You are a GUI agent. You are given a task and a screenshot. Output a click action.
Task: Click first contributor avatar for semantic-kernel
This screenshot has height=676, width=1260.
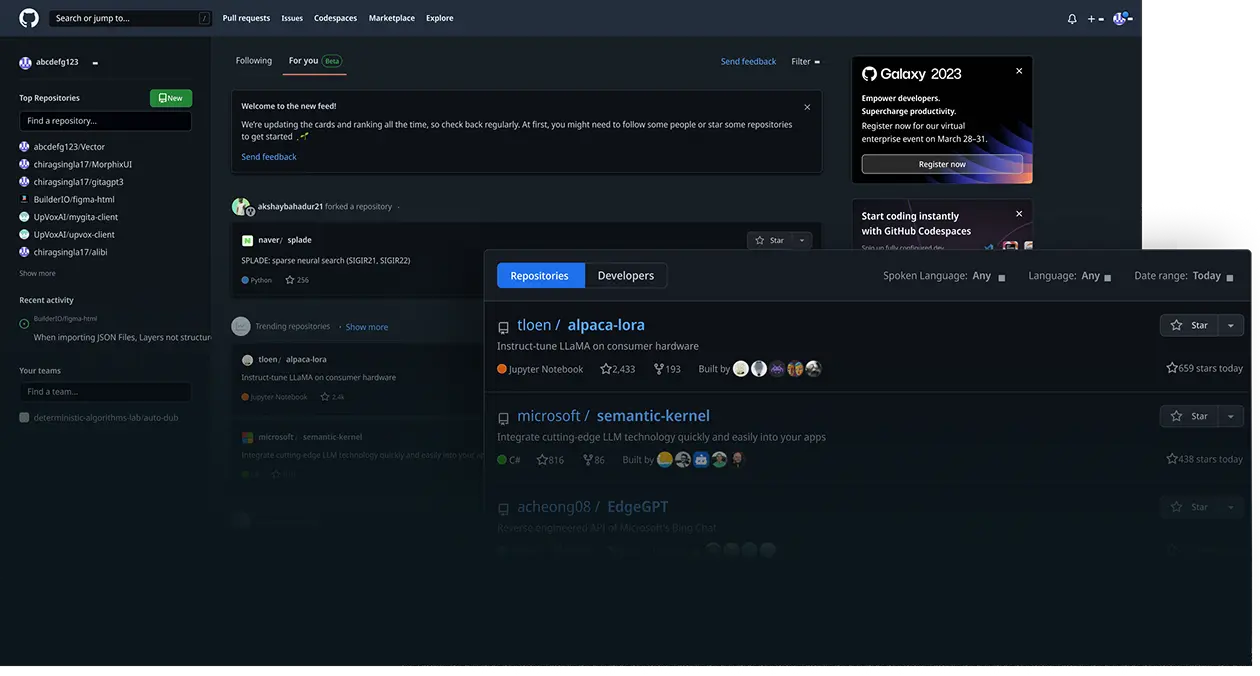pyautogui.click(x=665, y=460)
